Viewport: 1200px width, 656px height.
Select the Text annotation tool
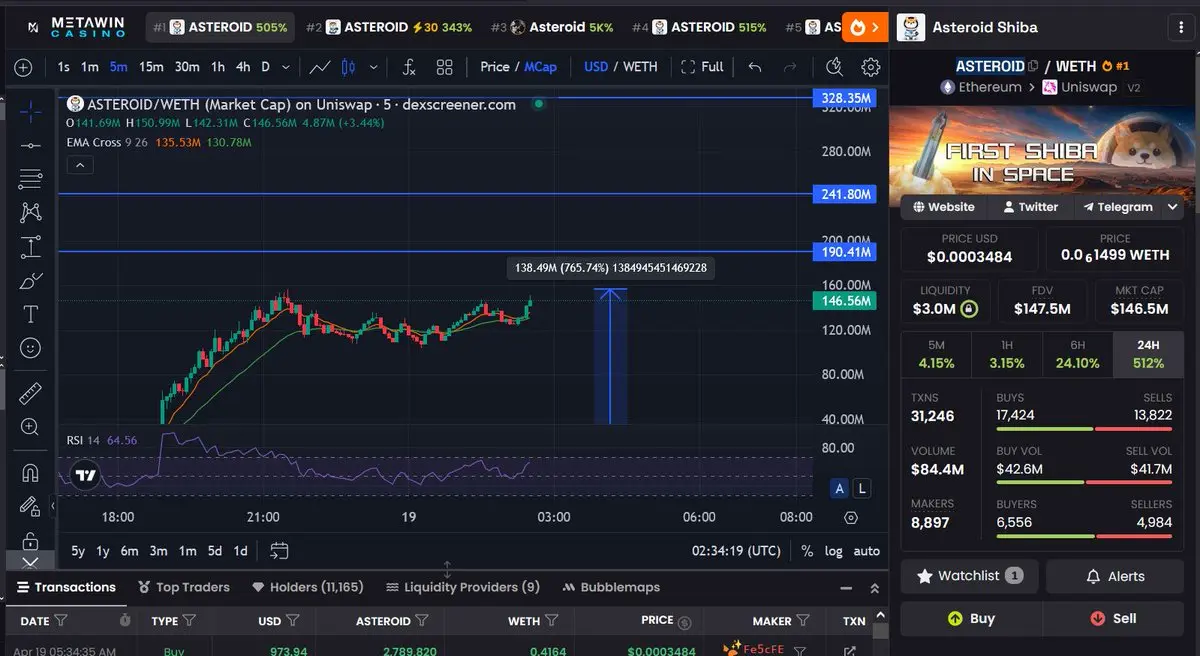(31, 314)
